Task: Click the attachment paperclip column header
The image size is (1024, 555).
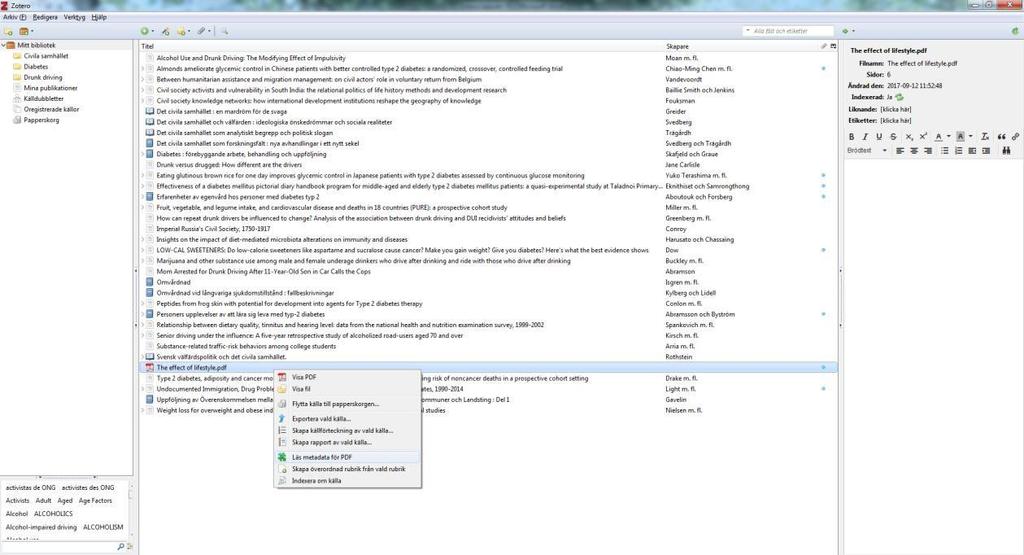Action: click(824, 46)
